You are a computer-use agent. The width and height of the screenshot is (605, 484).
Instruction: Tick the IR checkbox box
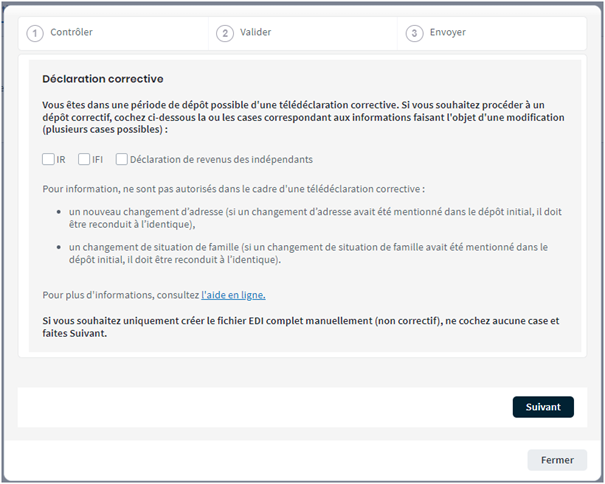(48, 159)
